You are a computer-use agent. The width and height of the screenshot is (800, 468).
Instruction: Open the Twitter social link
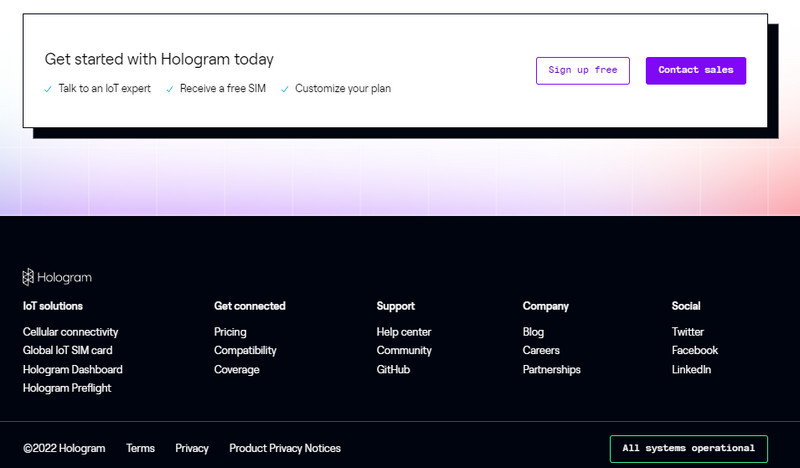pos(687,332)
